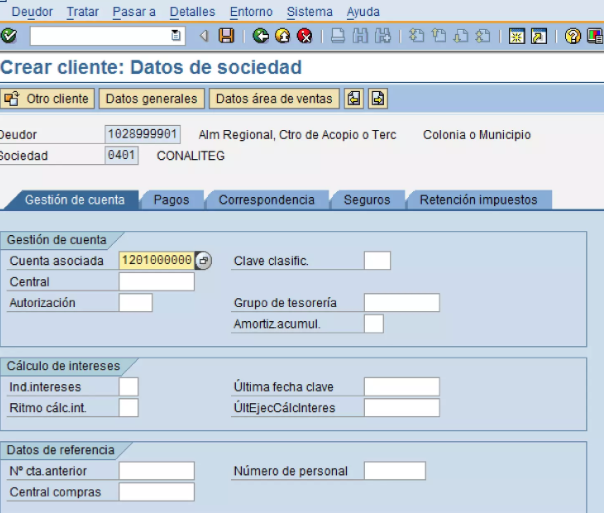Click the Central compras input field
The height and width of the screenshot is (513, 604).
tap(157, 492)
